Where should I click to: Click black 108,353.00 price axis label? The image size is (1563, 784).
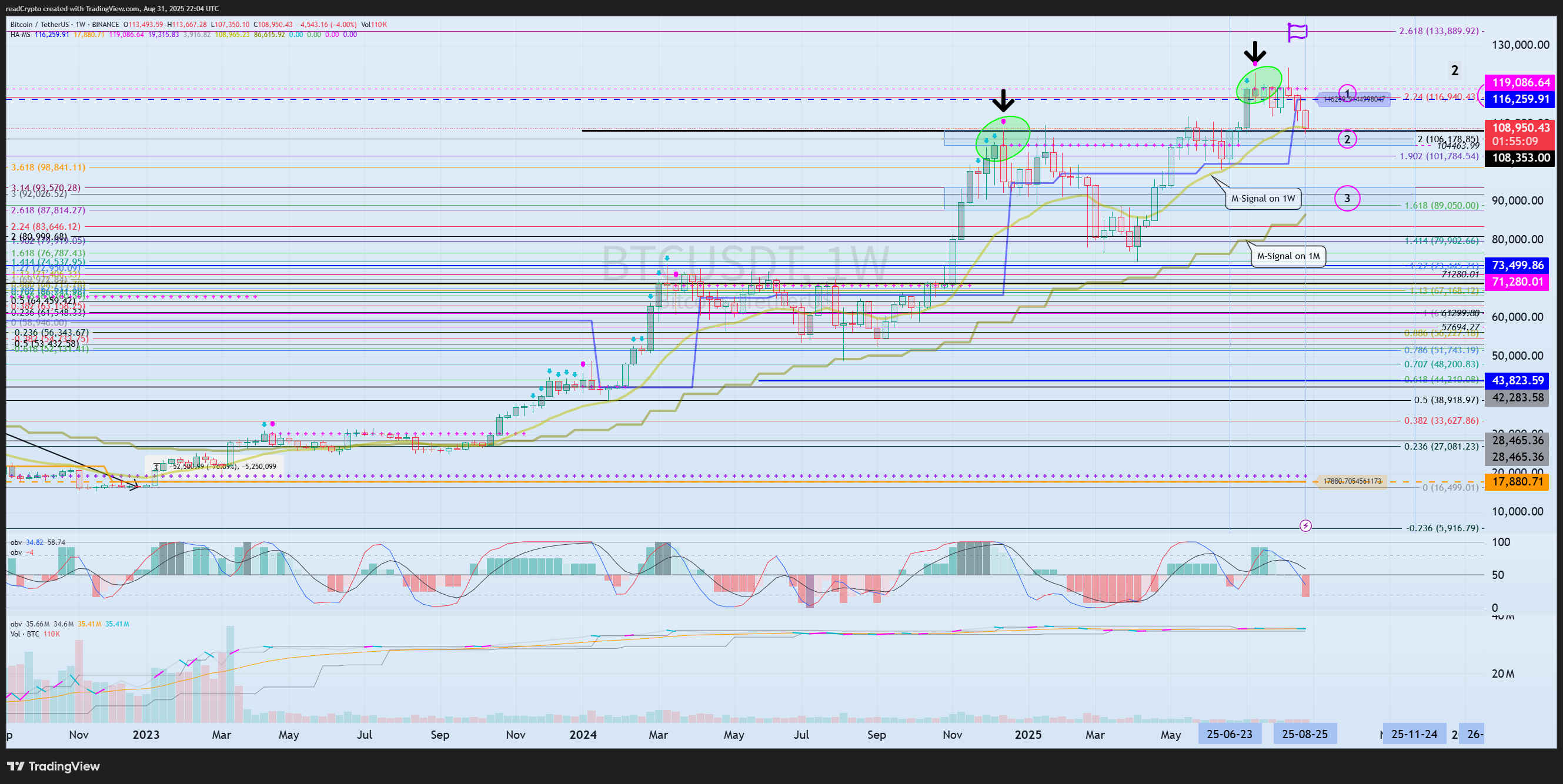click(x=1521, y=158)
